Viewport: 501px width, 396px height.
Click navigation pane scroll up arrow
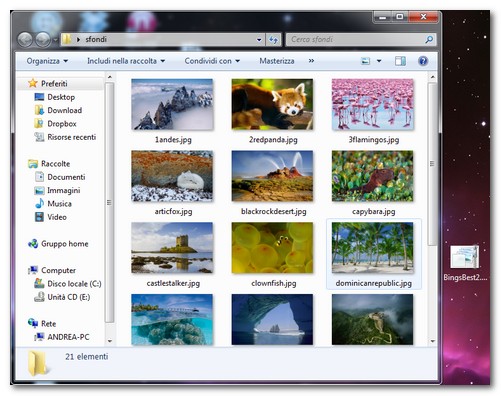pos(110,77)
